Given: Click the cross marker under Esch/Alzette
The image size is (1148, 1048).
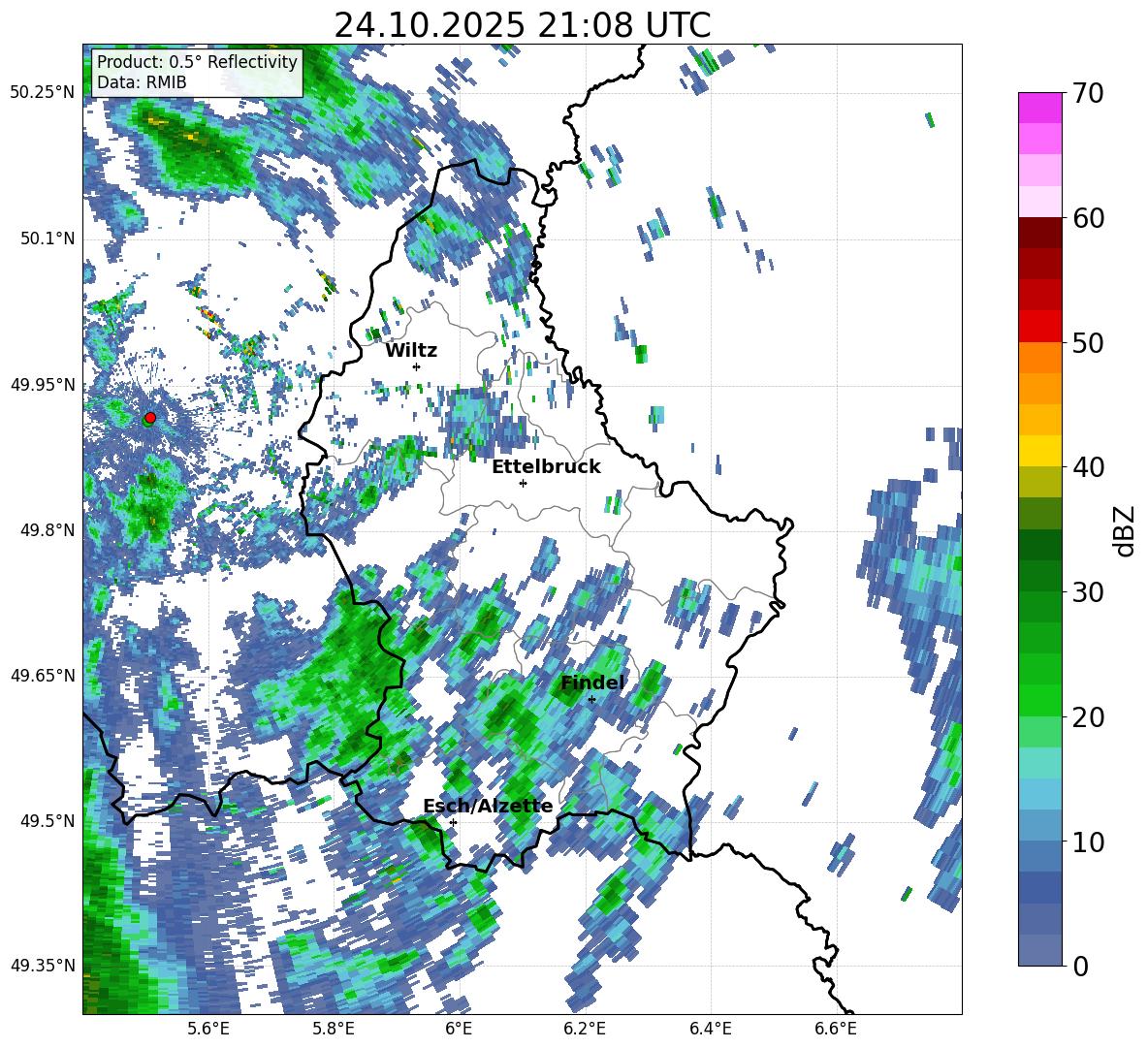Looking at the screenshot, I should [453, 822].
